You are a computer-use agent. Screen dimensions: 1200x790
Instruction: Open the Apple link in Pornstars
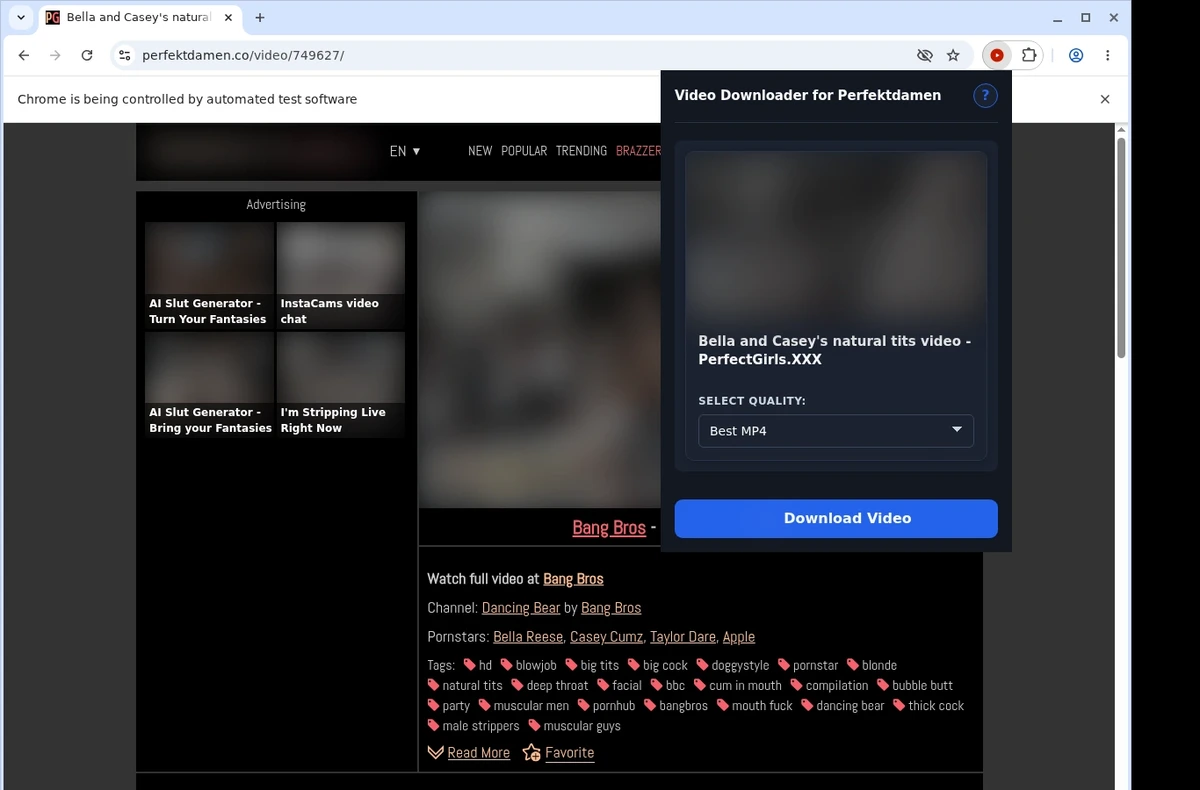coord(739,637)
